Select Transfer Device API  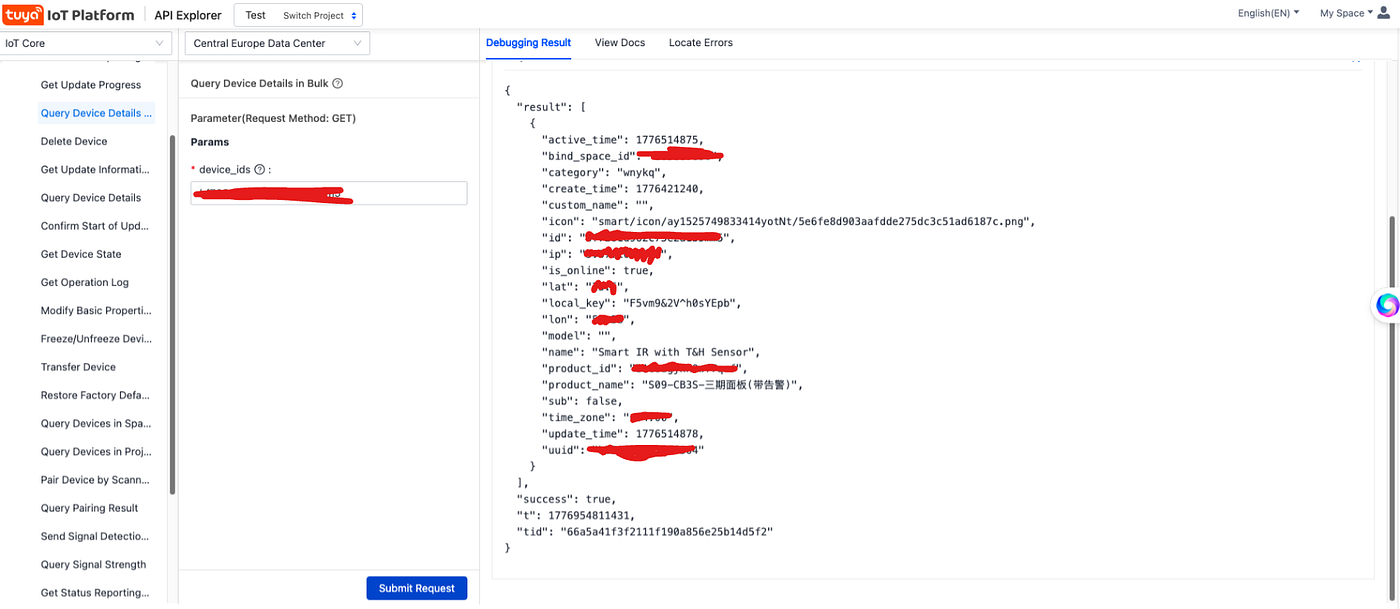click(78, 367)
